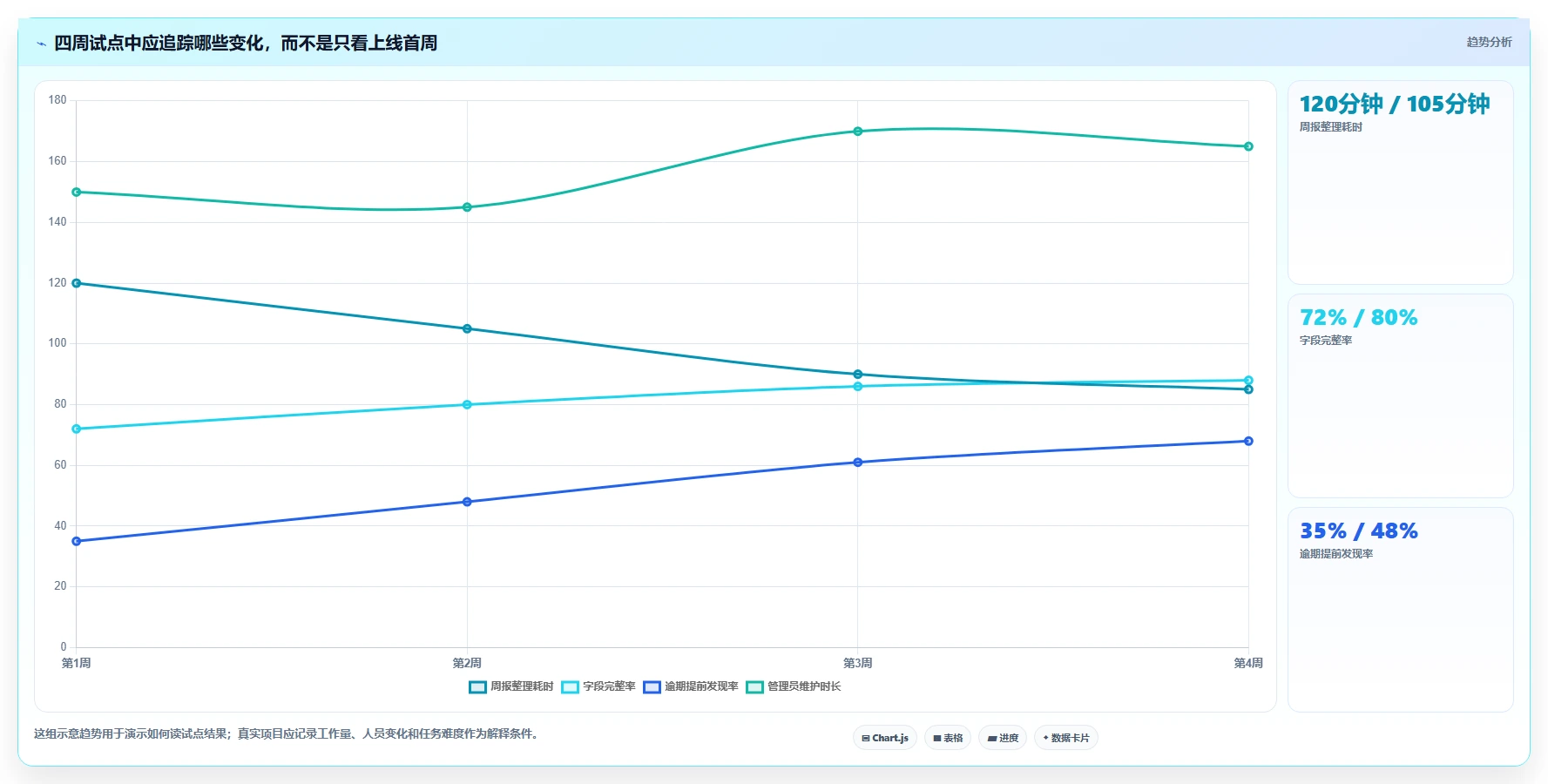Click the 第2周 axis label
Screen dimensions: 1548x784
tap(467, 663)
